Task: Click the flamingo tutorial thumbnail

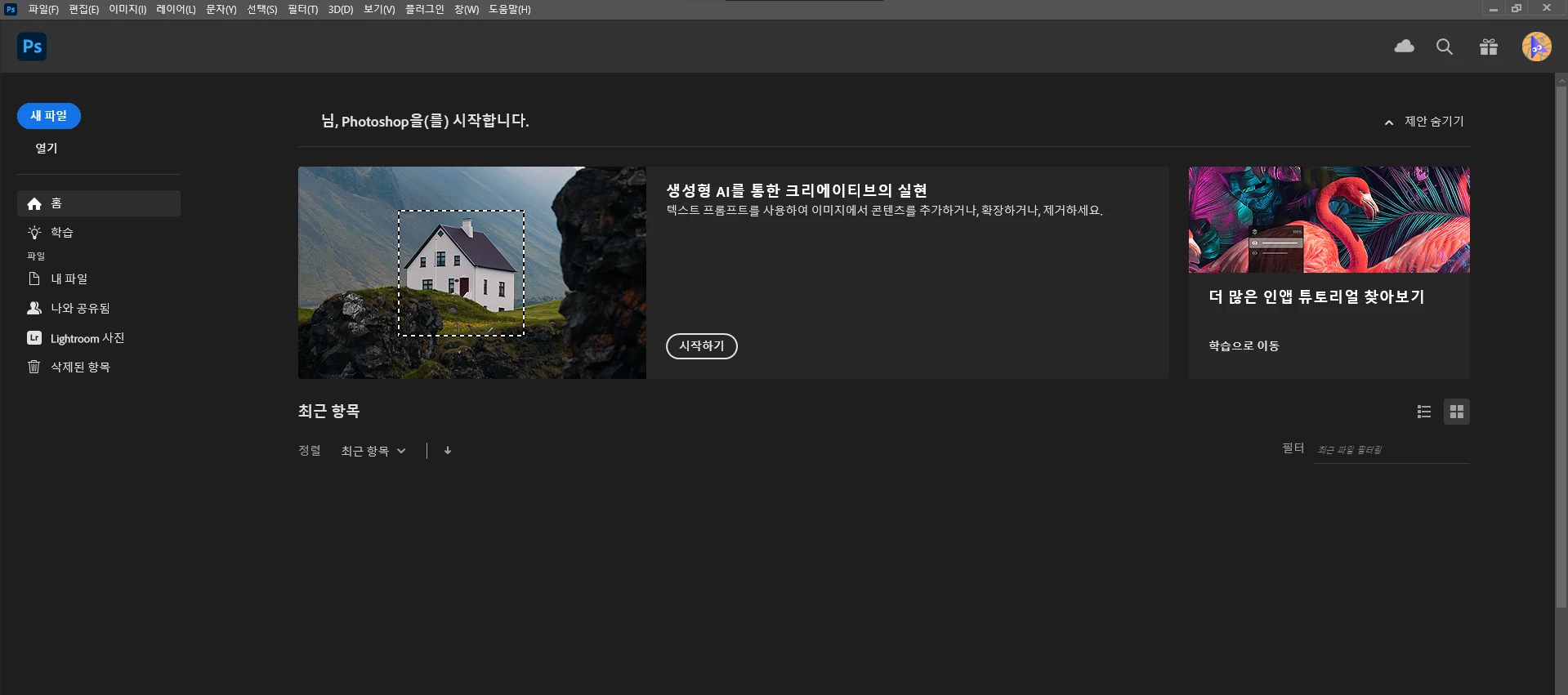Action: click(x=1329, y=220)
